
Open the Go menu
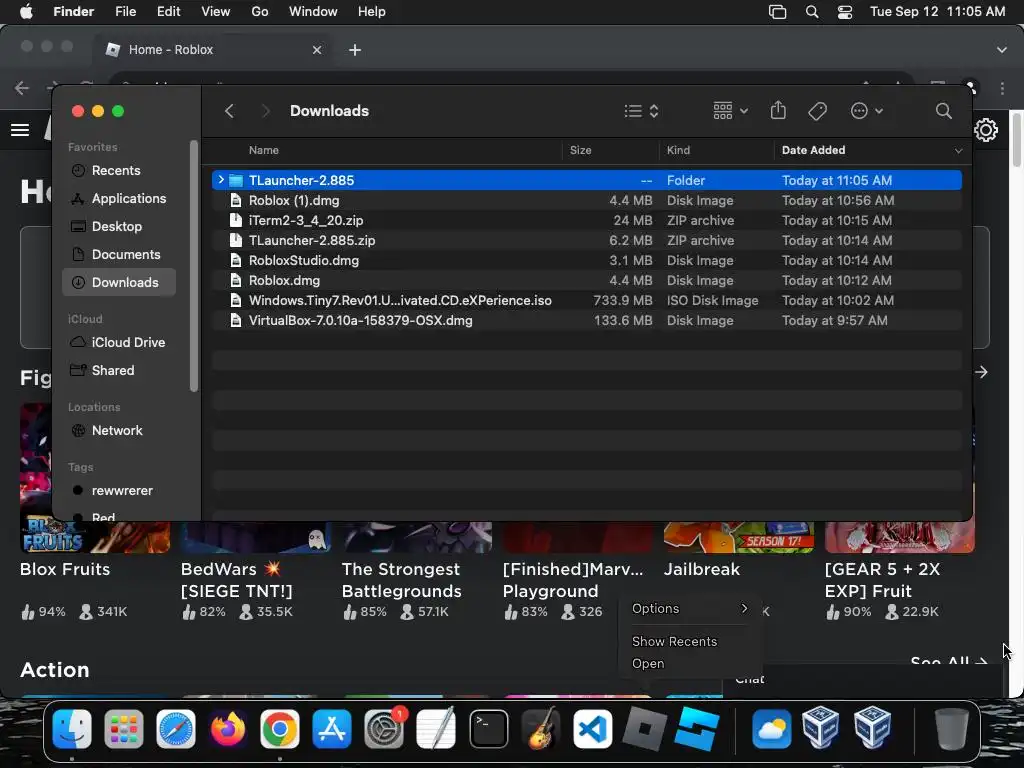pyautogui.click(x=260, y=12)
